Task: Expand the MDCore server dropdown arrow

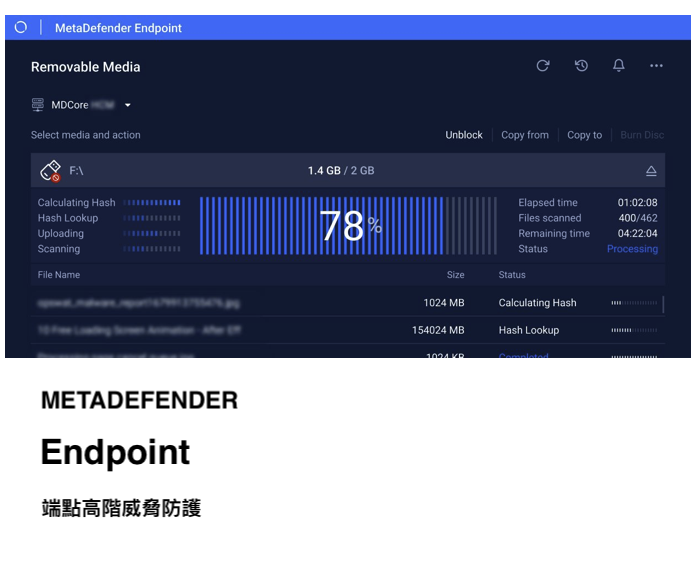Action: 128,105
